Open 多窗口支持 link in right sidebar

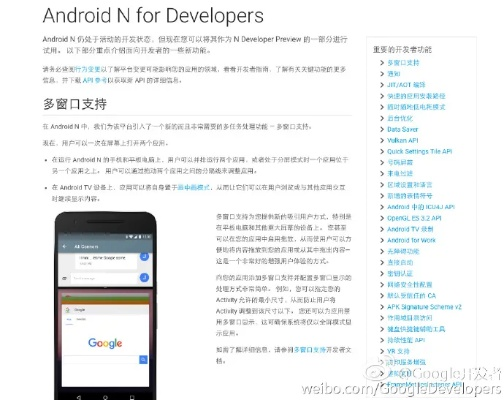[x=403, y=63]
